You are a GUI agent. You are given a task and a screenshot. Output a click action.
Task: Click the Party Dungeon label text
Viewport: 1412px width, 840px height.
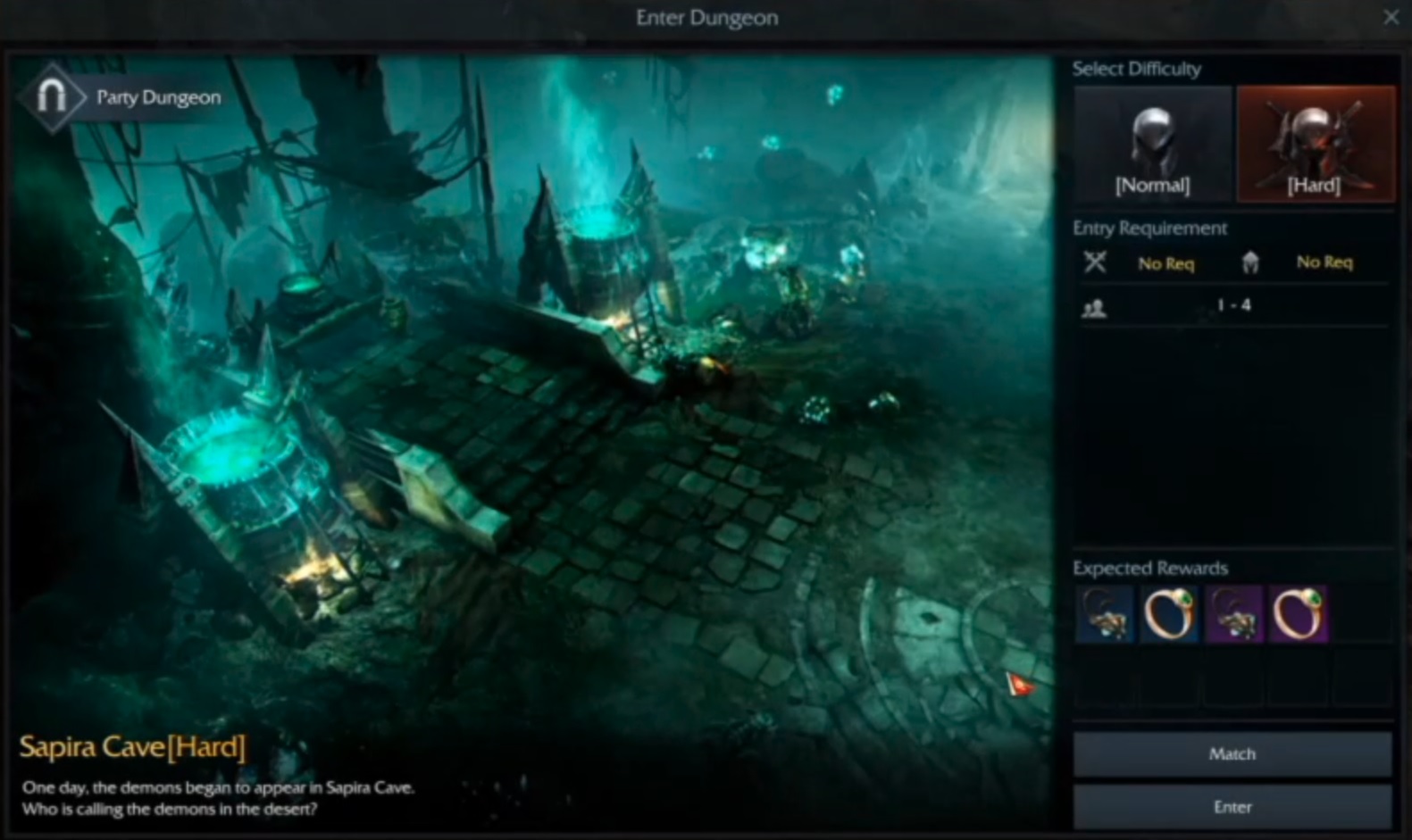click(x=158, y=97)
